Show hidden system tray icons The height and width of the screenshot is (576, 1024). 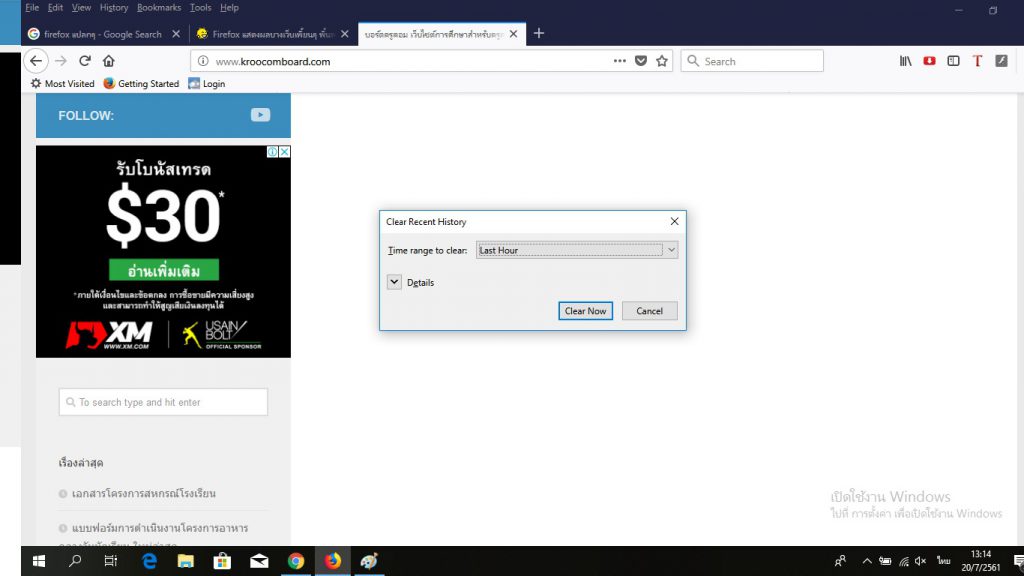pyautogui.click(x=867, y=561)
